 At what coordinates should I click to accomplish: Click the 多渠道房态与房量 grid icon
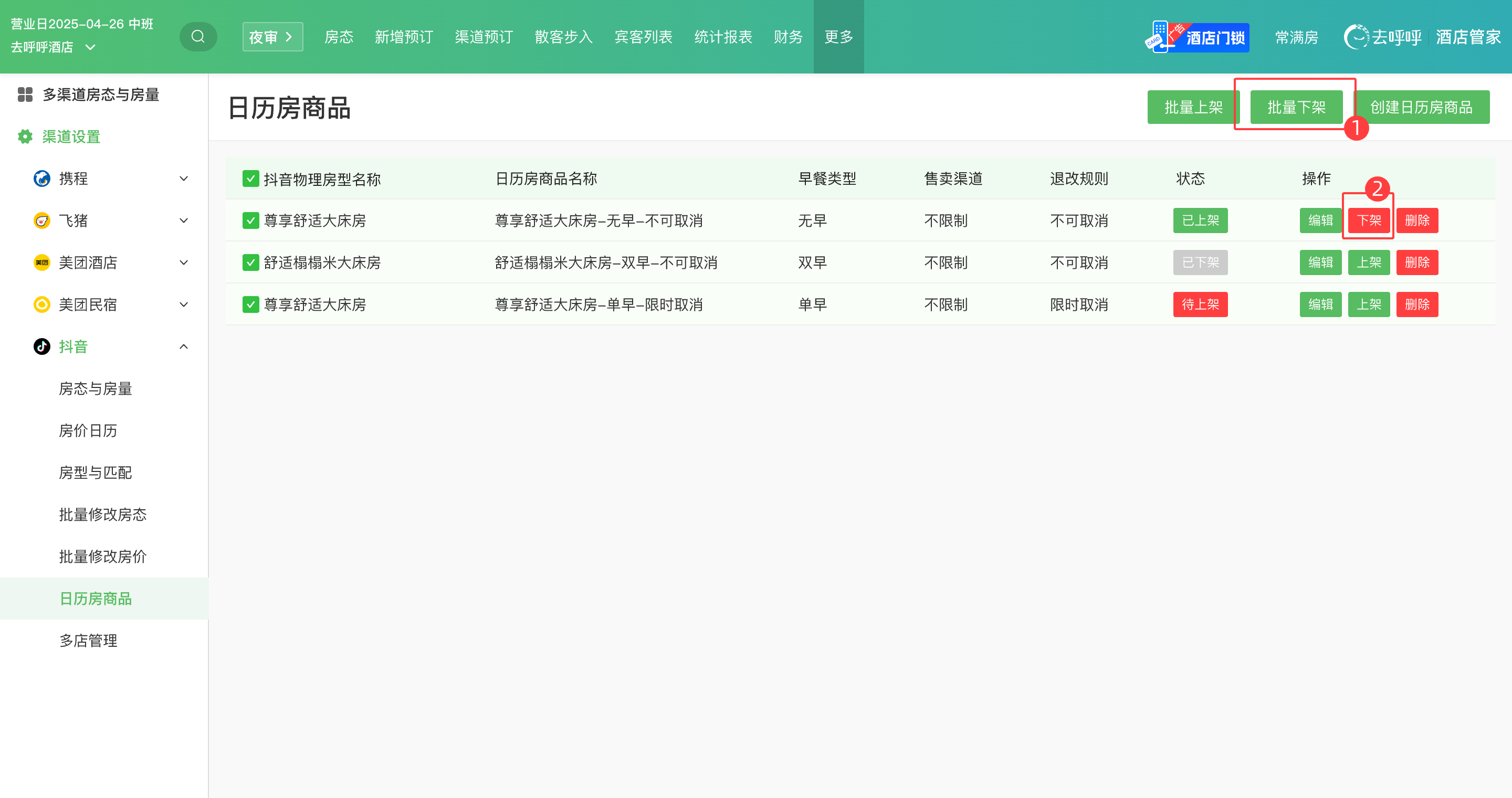point(25,94)
